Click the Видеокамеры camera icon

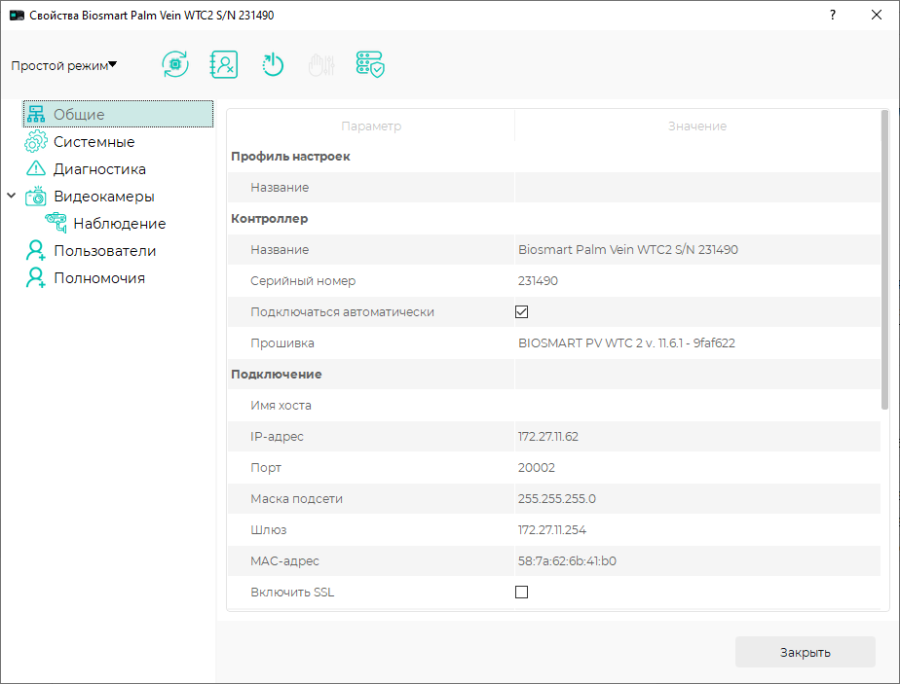point(36,196)
